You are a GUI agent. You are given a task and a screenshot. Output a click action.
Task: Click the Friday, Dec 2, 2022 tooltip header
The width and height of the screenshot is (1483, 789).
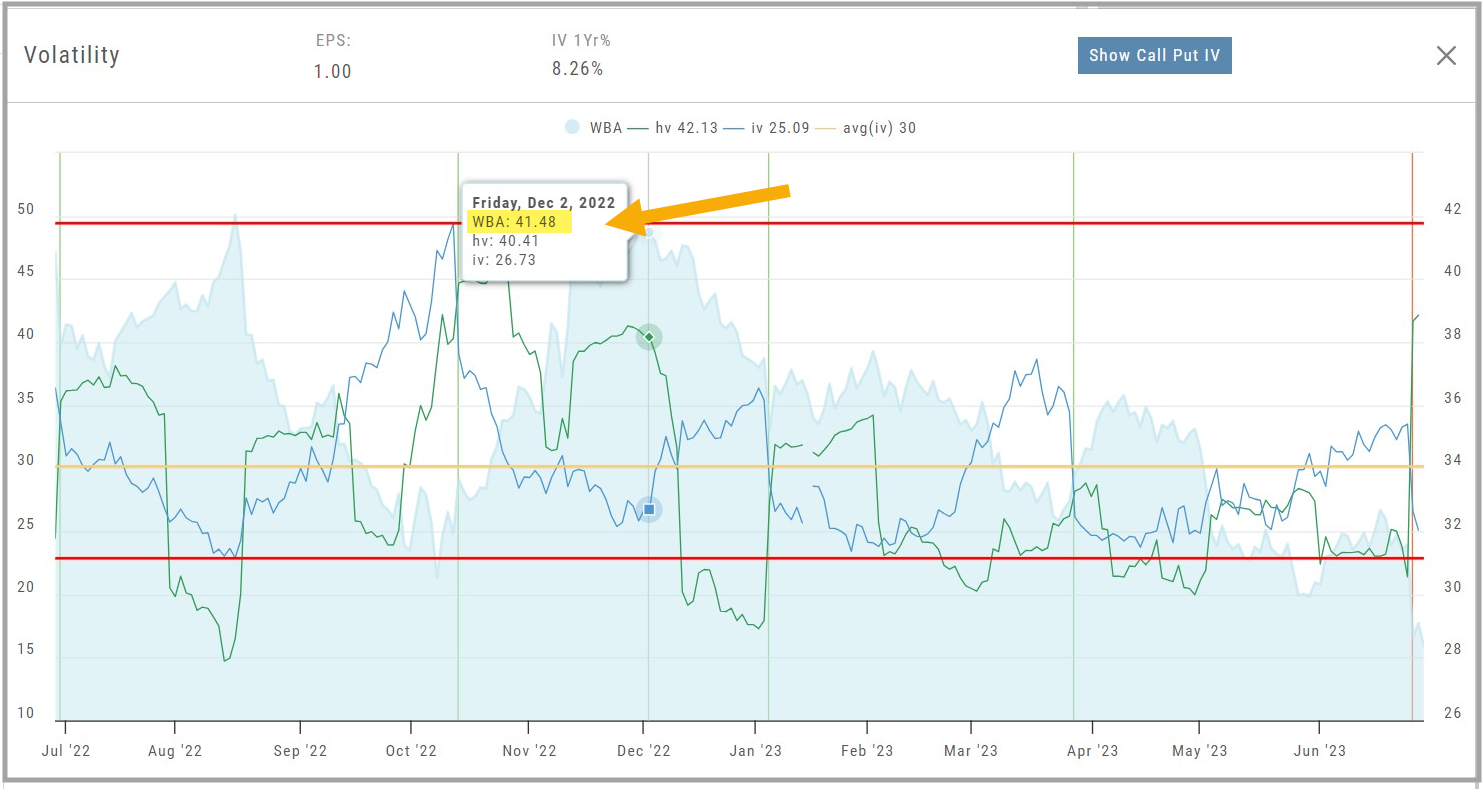click(x=543, y=202)
